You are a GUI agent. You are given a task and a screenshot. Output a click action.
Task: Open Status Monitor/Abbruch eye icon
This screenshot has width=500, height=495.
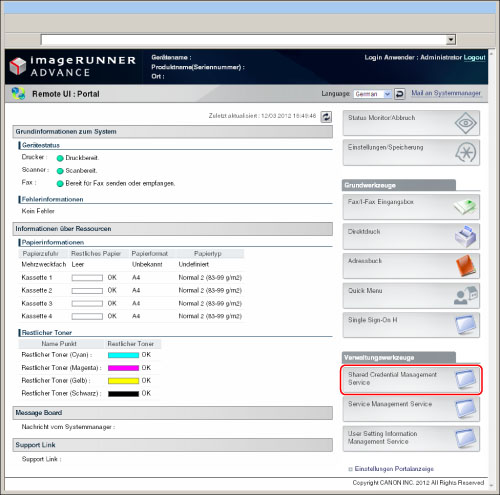point(465,123)
